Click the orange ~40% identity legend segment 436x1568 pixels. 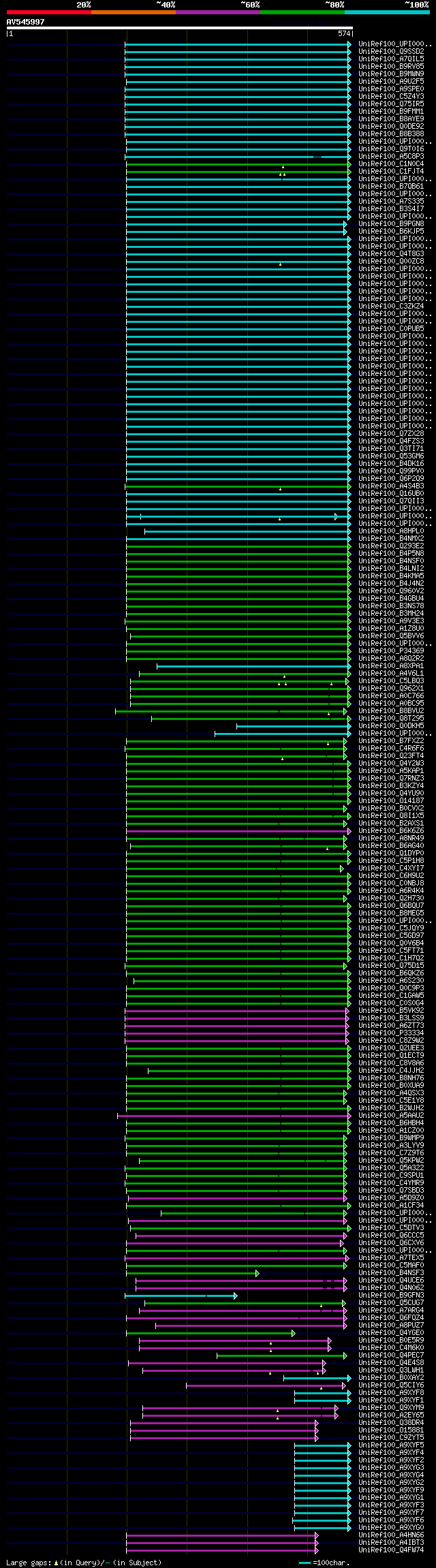[x=133, y=12]
